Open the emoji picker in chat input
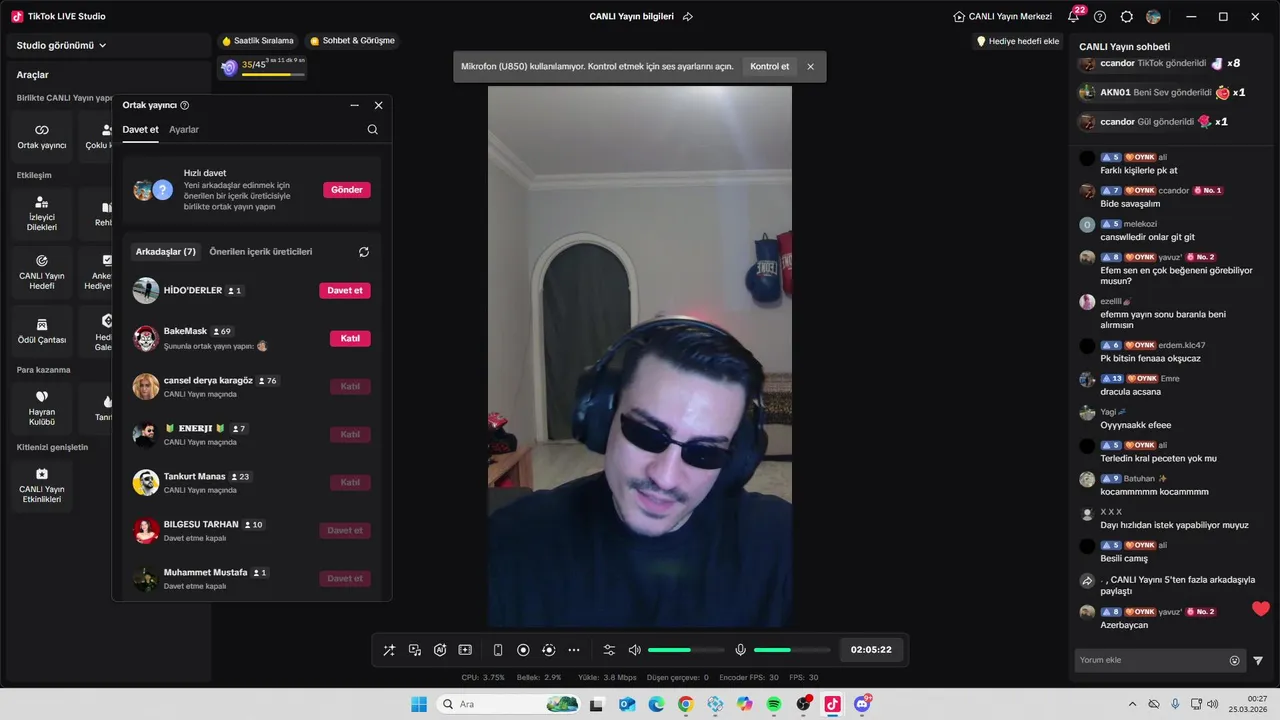This screenshot has width=1280, height=720. point(1235,660)
